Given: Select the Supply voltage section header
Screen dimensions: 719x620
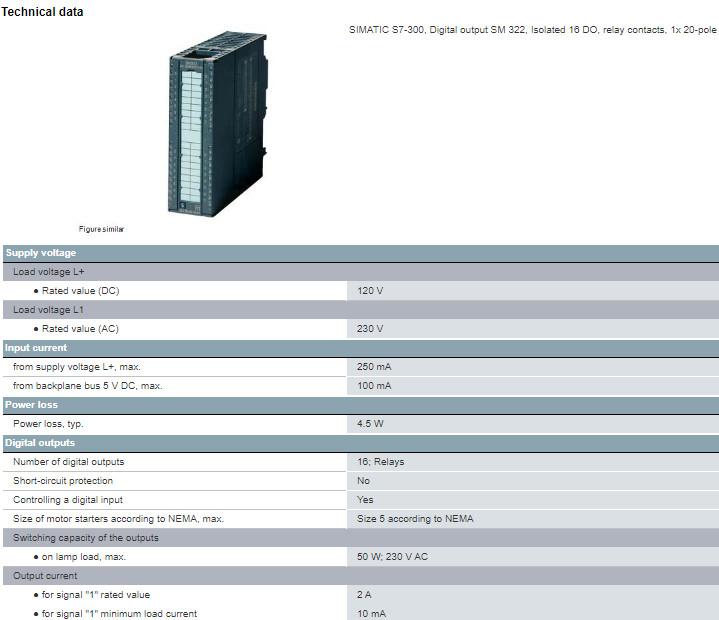Looking at the screenshot, I should coord(361,253).
